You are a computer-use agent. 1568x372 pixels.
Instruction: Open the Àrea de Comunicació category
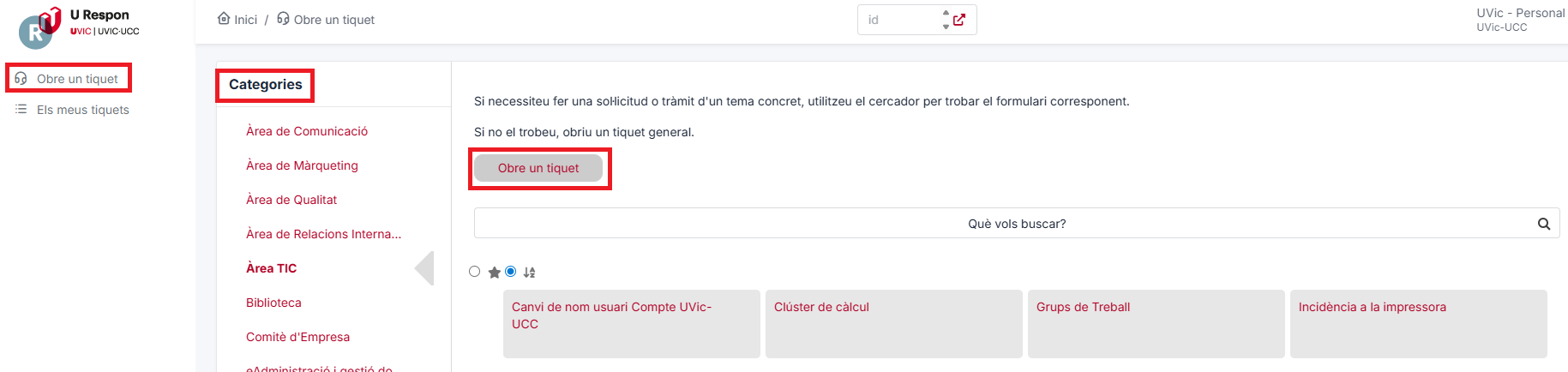[x=307, y=131]
